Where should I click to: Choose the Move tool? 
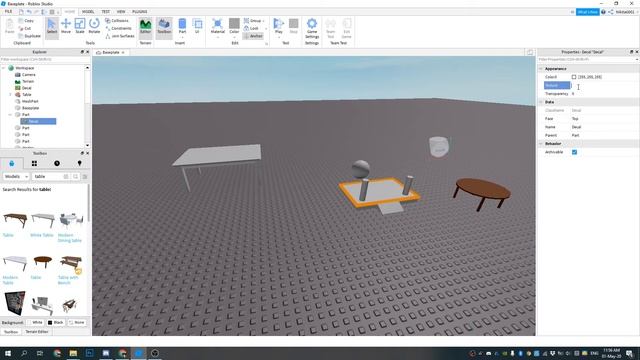(66, 26)
